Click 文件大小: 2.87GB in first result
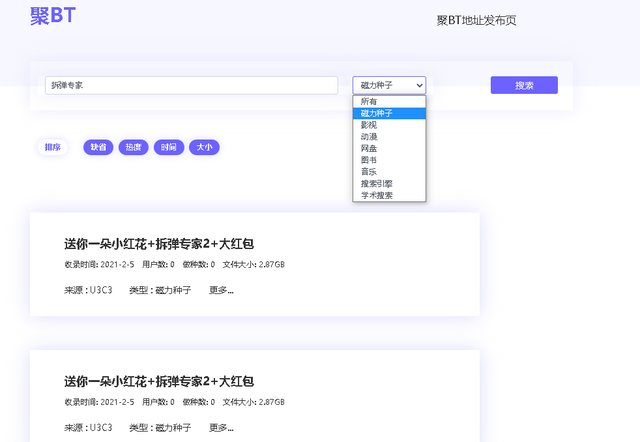 coord(253,264)
